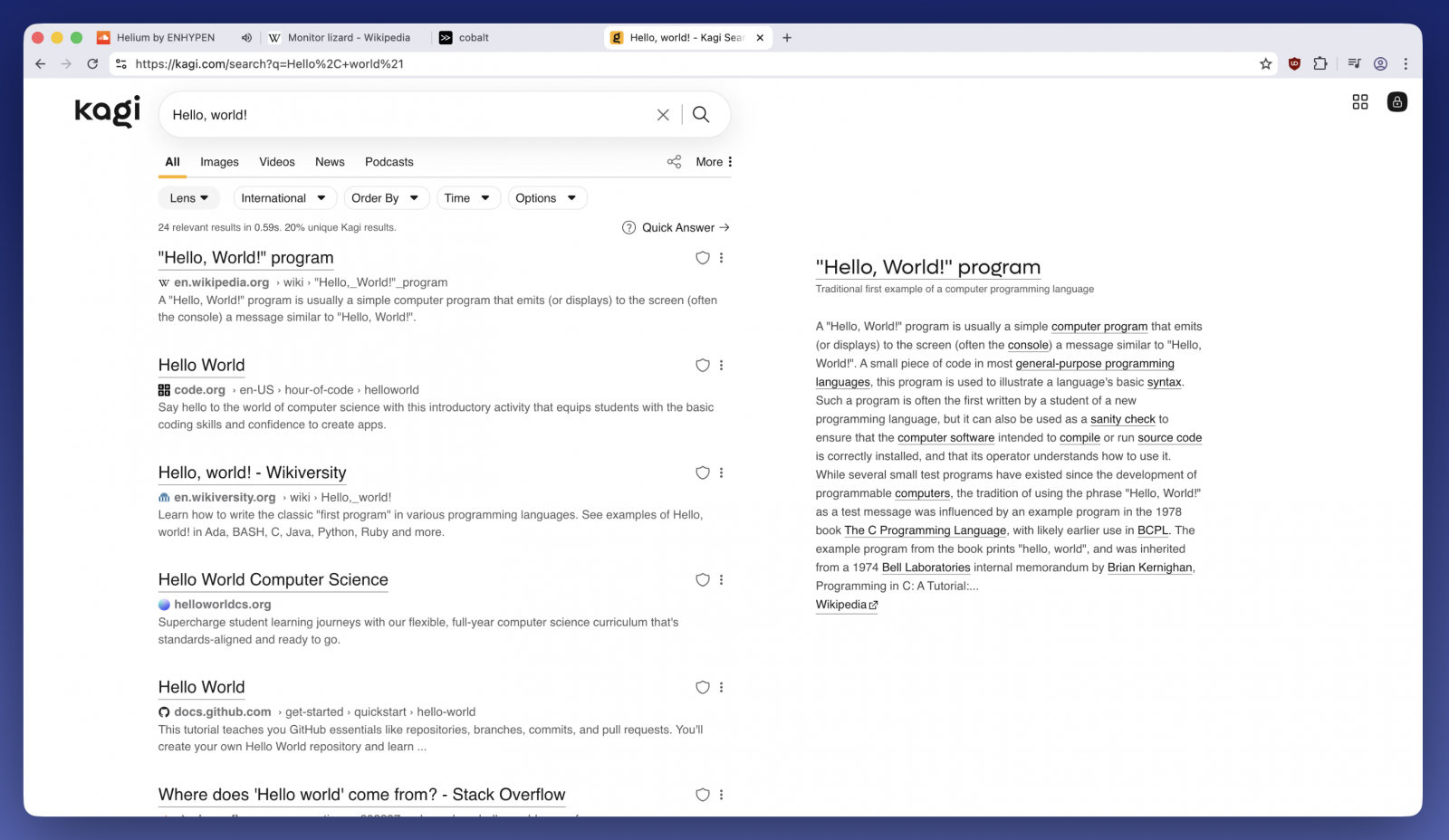1449x840 pixels.
Task: Open the media controls icon in toolbar
Action: pyautogui.click(x=1354, y=64)
